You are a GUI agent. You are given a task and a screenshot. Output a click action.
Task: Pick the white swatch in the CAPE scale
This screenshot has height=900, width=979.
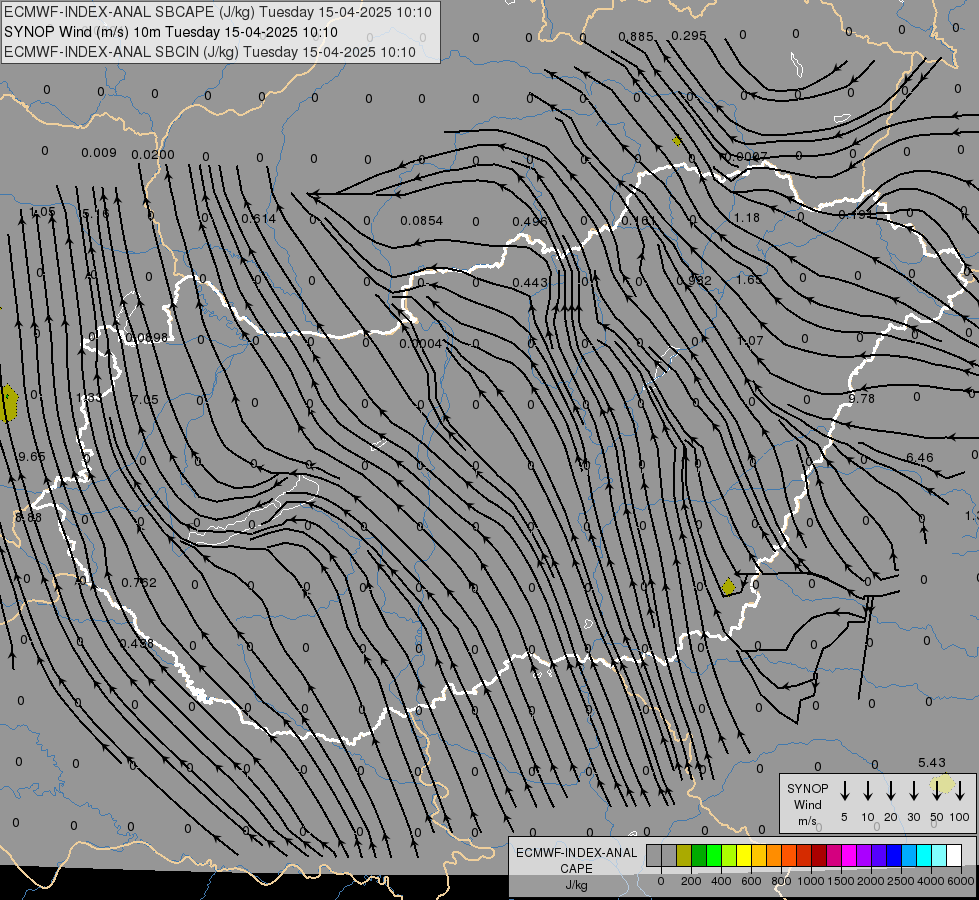pyautogui.click(x=955, y=855)
